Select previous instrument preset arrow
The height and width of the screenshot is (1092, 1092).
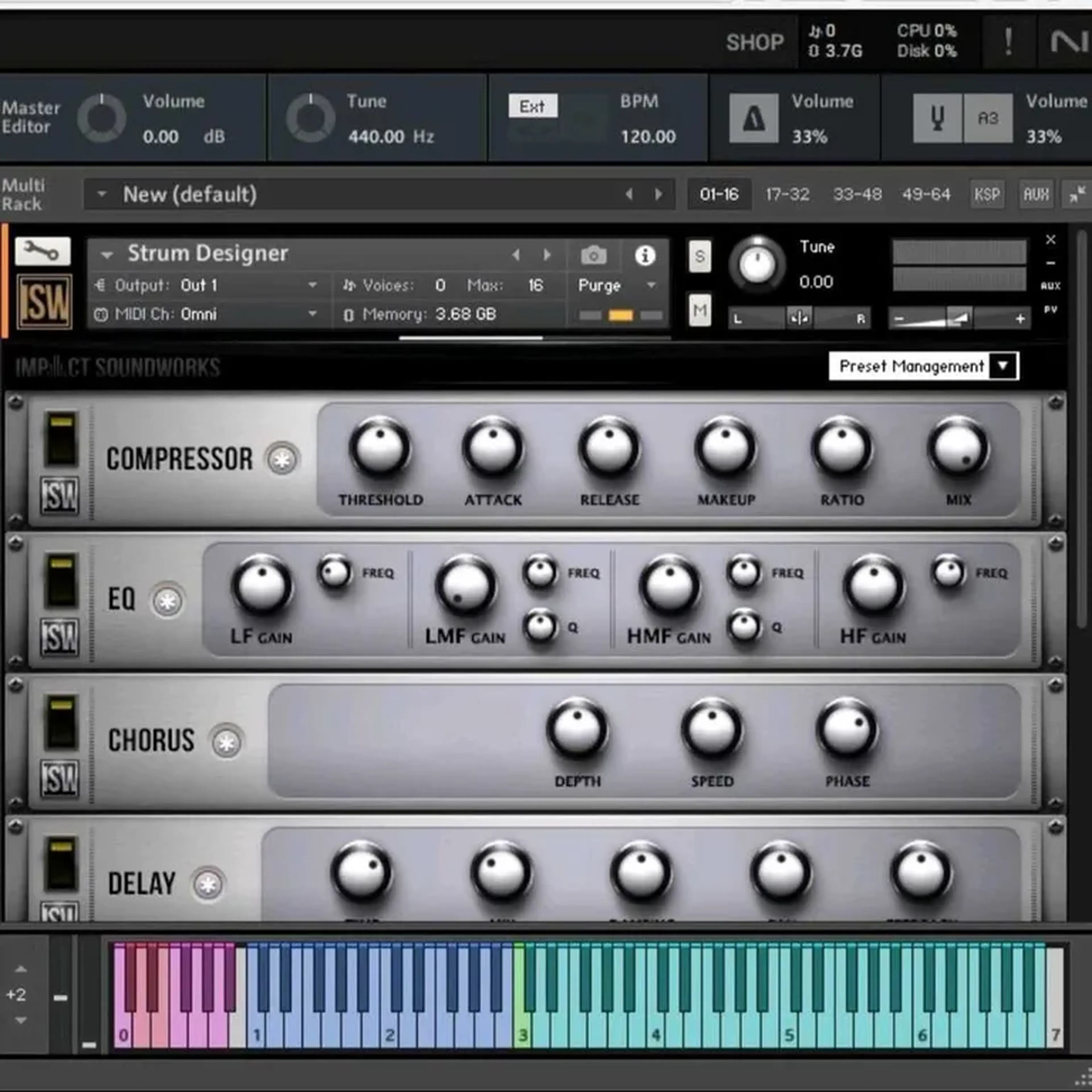pos(516,255)
